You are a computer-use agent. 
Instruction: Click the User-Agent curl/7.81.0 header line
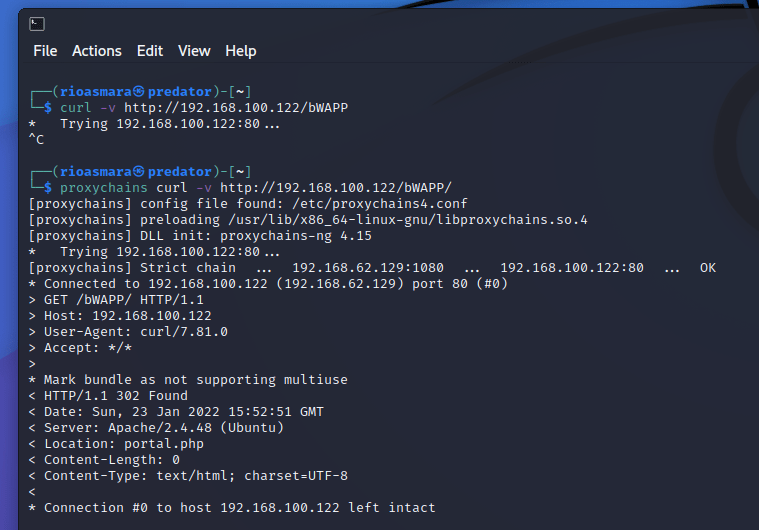coord(135,332)
